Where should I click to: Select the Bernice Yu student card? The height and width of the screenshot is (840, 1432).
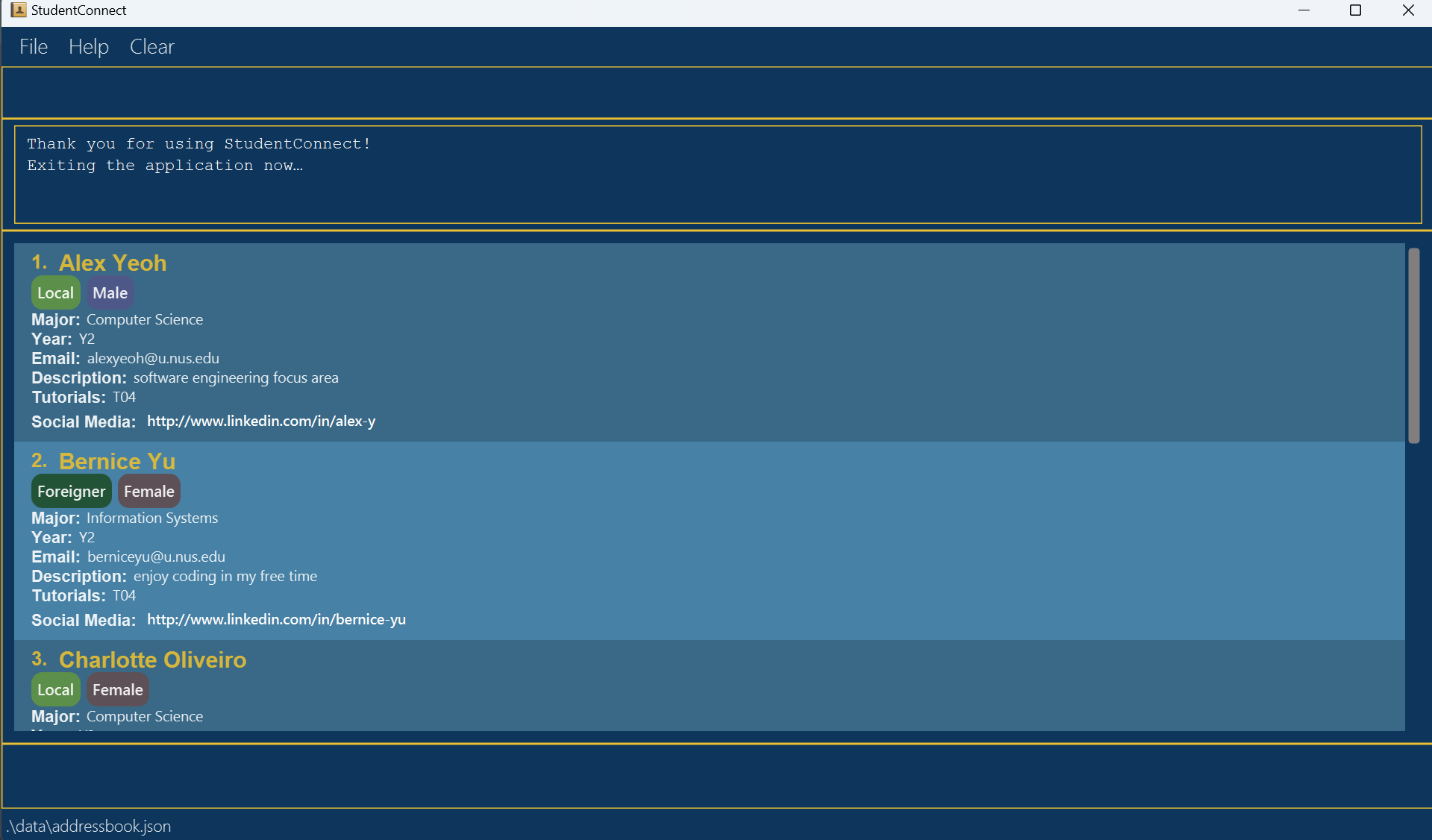[709, 541]
